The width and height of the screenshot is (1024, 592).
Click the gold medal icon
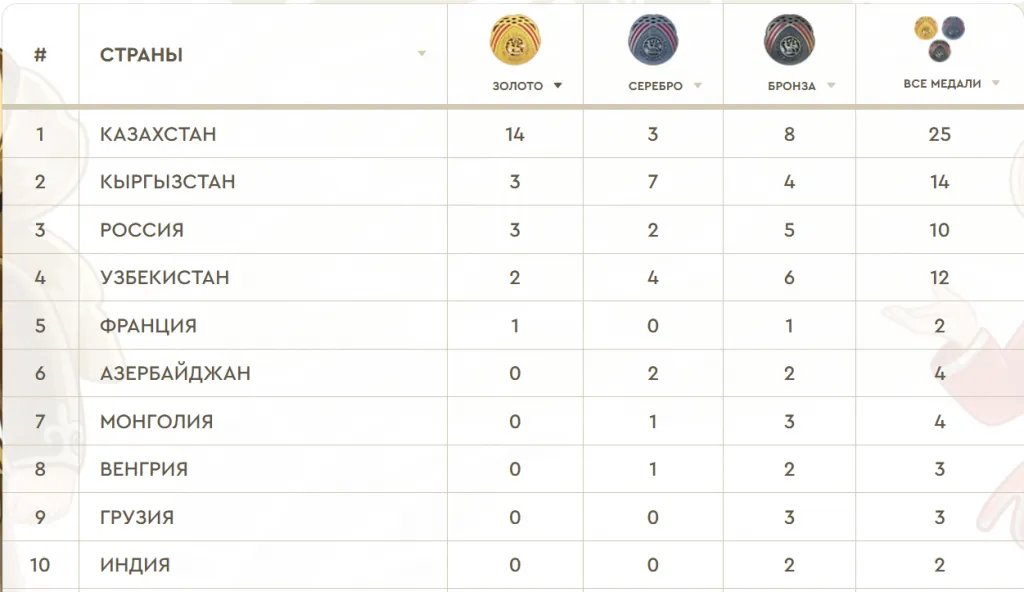(515, 40)
